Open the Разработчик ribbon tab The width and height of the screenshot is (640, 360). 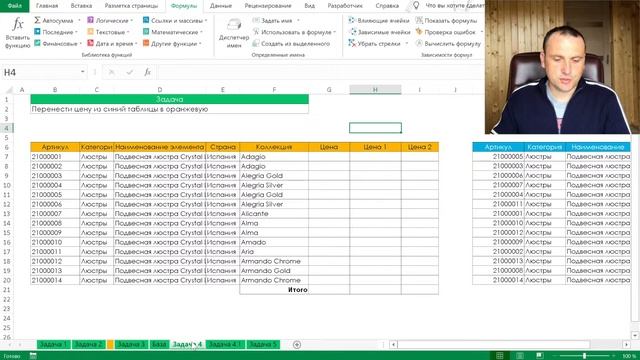coord(345,6)
